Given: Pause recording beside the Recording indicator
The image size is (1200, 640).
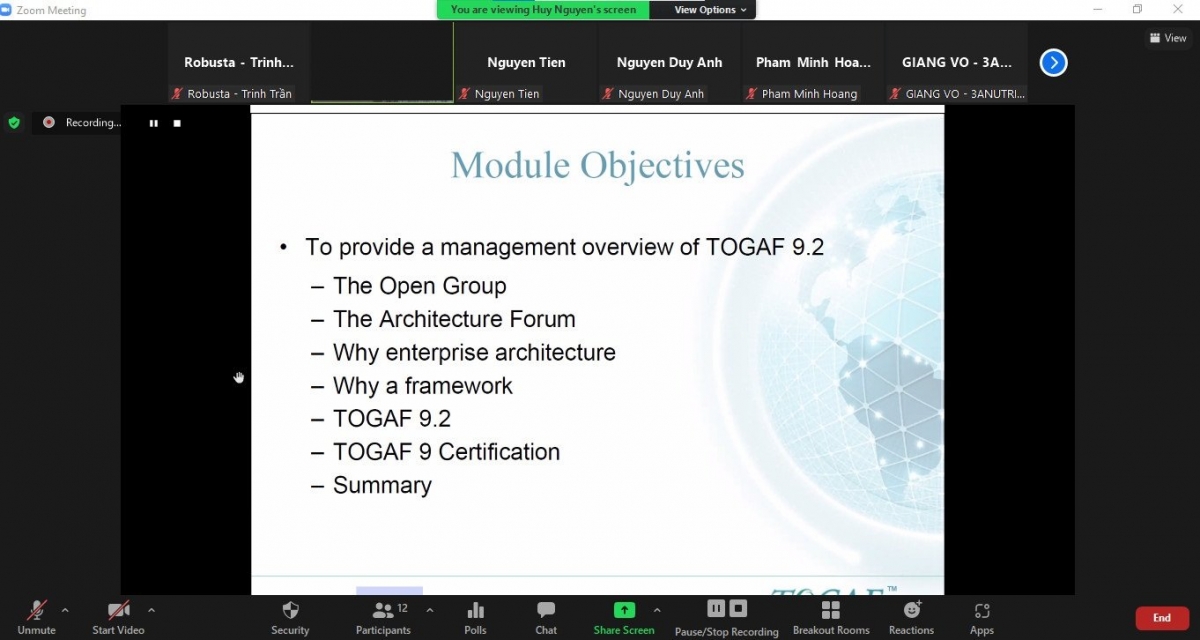Looking at the screenshot, I should pyautogui.click(x=154, y=123).
